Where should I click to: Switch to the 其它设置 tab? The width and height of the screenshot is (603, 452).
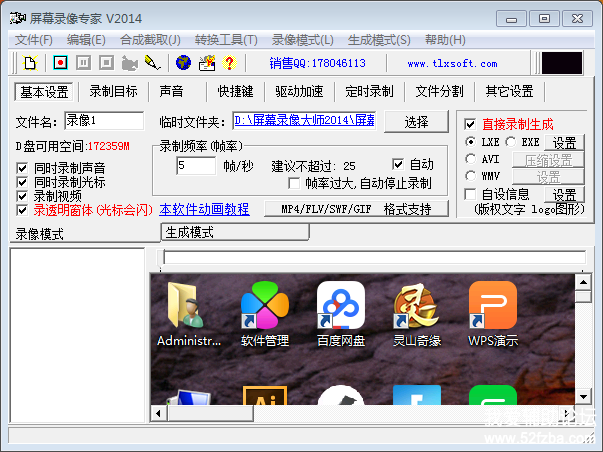coord(509,92)
